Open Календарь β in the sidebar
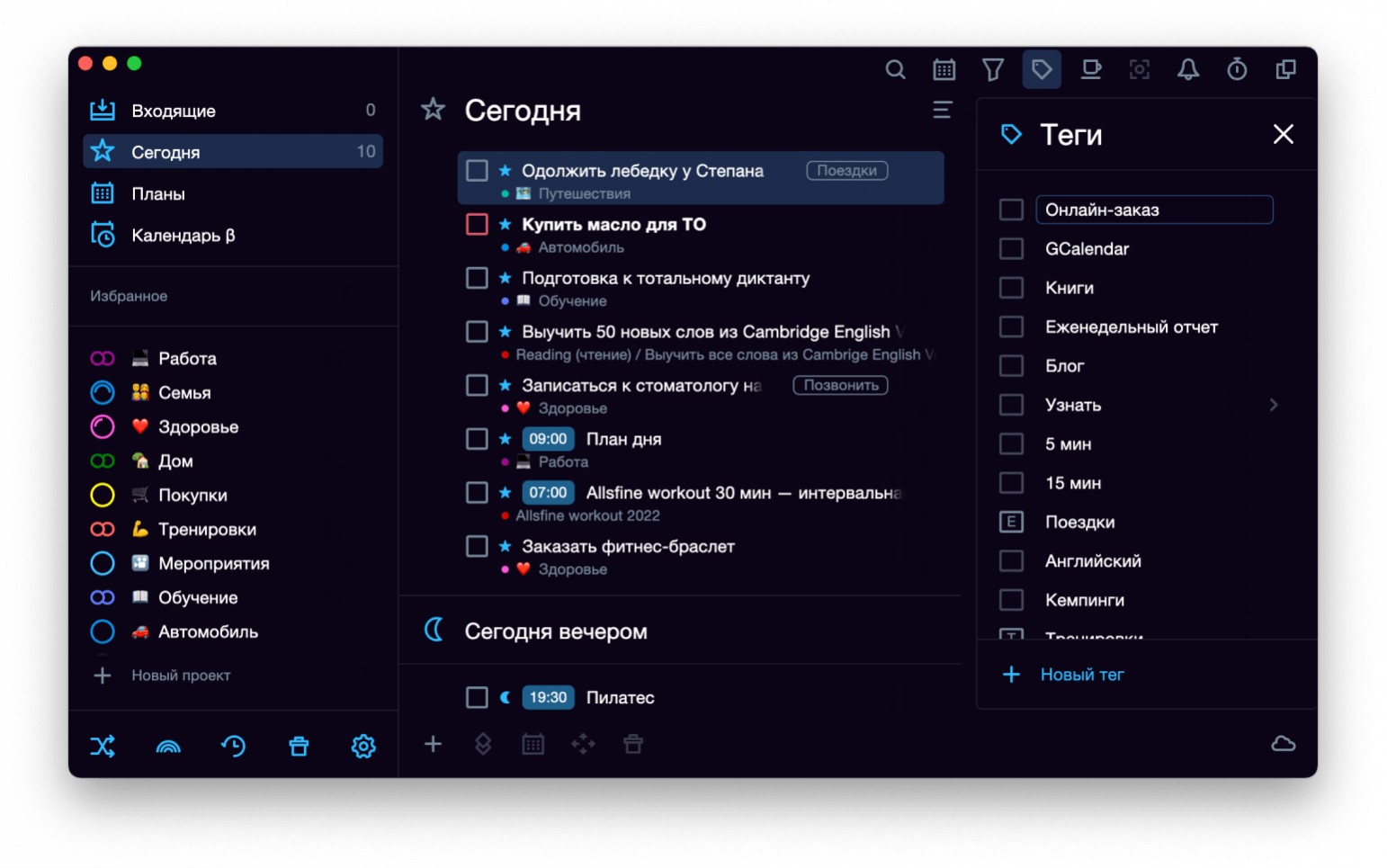This screenshot has height=868, width=1387. tap(233, 235)
